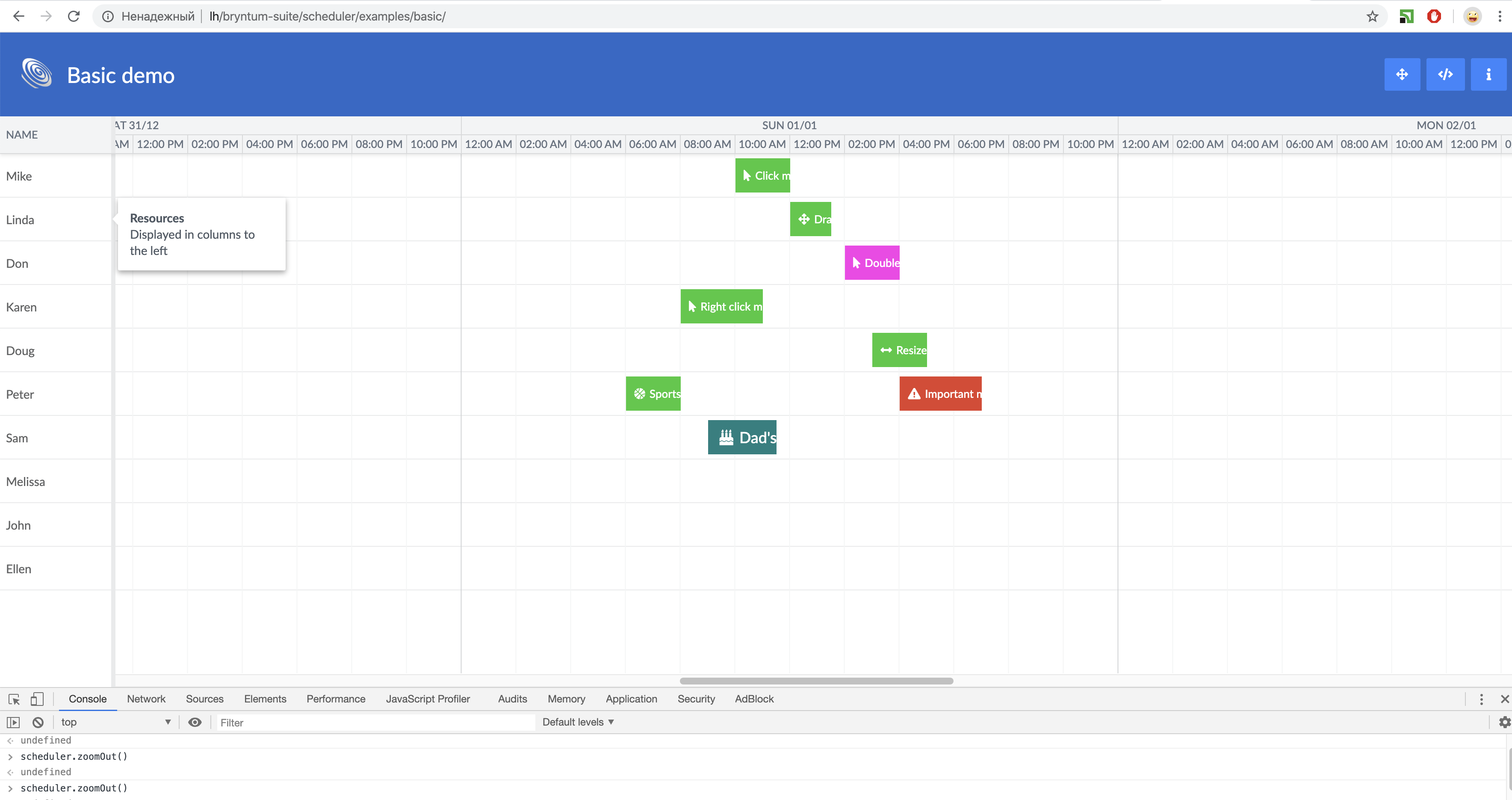The image size is (1512, 800).
Task: Clear the console with the ban icon
Action: pos(38,723)
